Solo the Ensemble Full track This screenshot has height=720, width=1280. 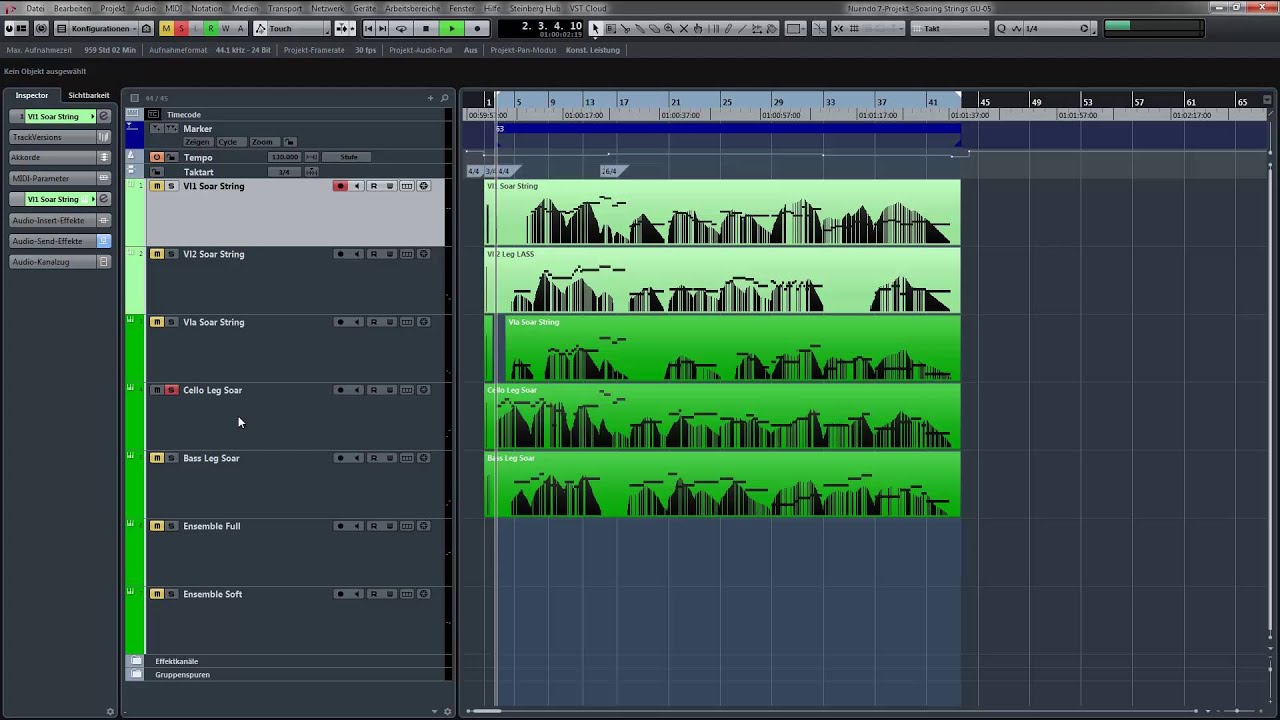pos(171,526)
